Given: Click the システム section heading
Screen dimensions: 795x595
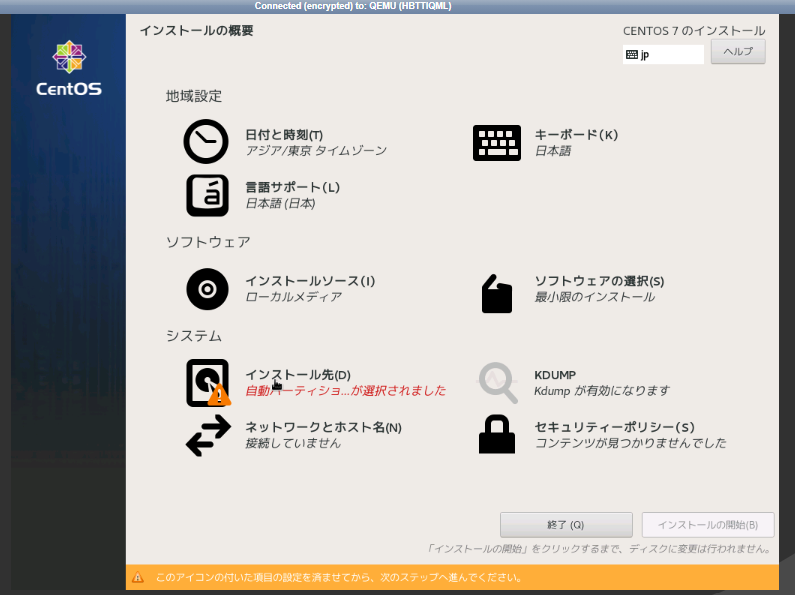Looking at the screenshot, I should (194, 336).
